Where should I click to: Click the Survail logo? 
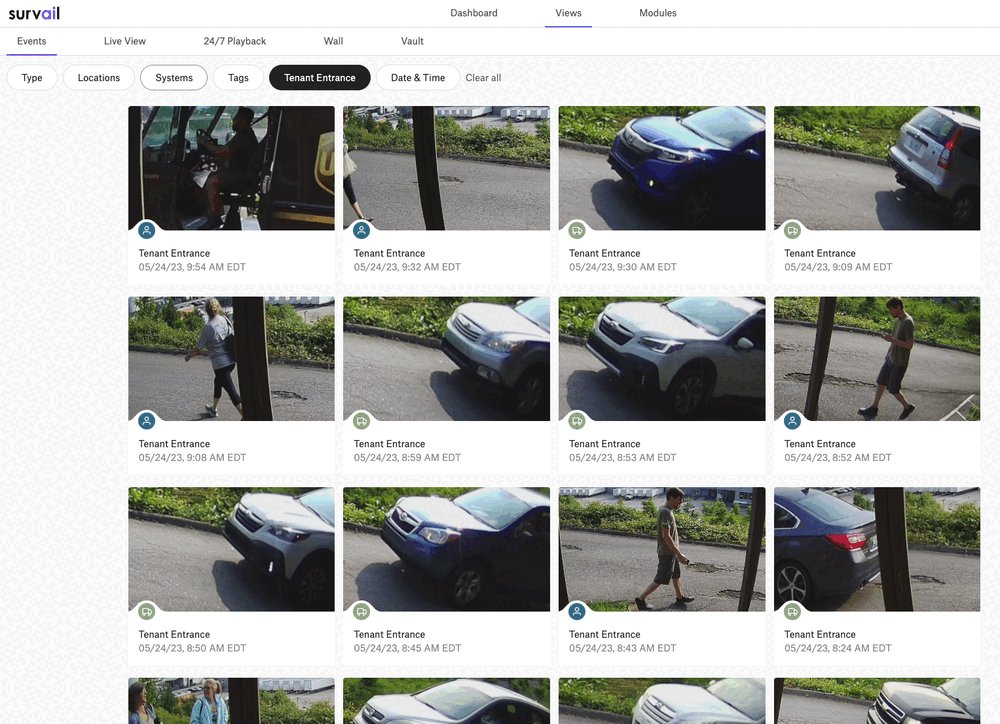[x=34, y=13]
